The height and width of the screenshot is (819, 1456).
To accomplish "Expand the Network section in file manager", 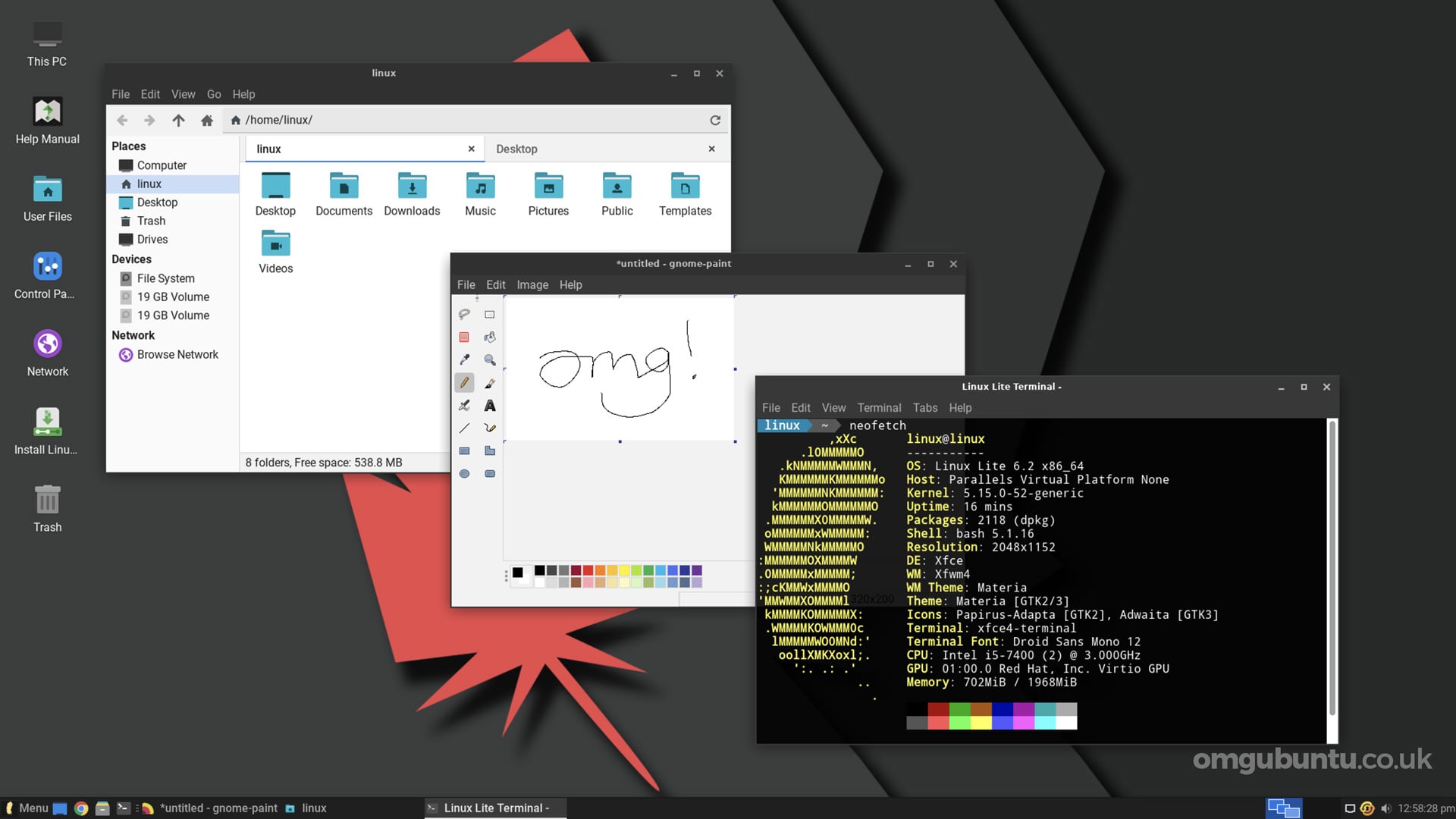I will click(133, 334).
